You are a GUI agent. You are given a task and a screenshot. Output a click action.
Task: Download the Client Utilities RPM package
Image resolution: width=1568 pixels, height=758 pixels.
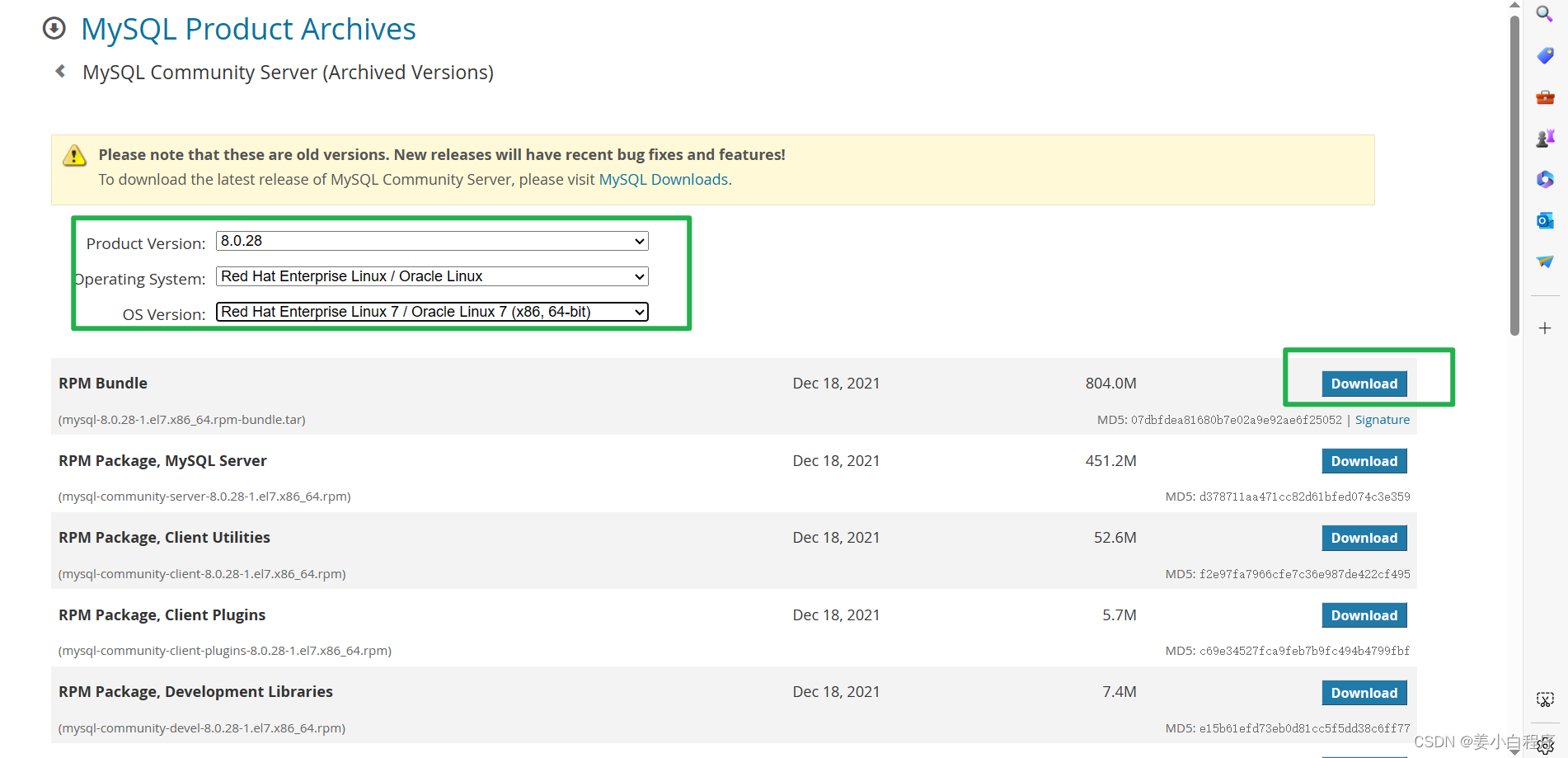coord(1364,538)
